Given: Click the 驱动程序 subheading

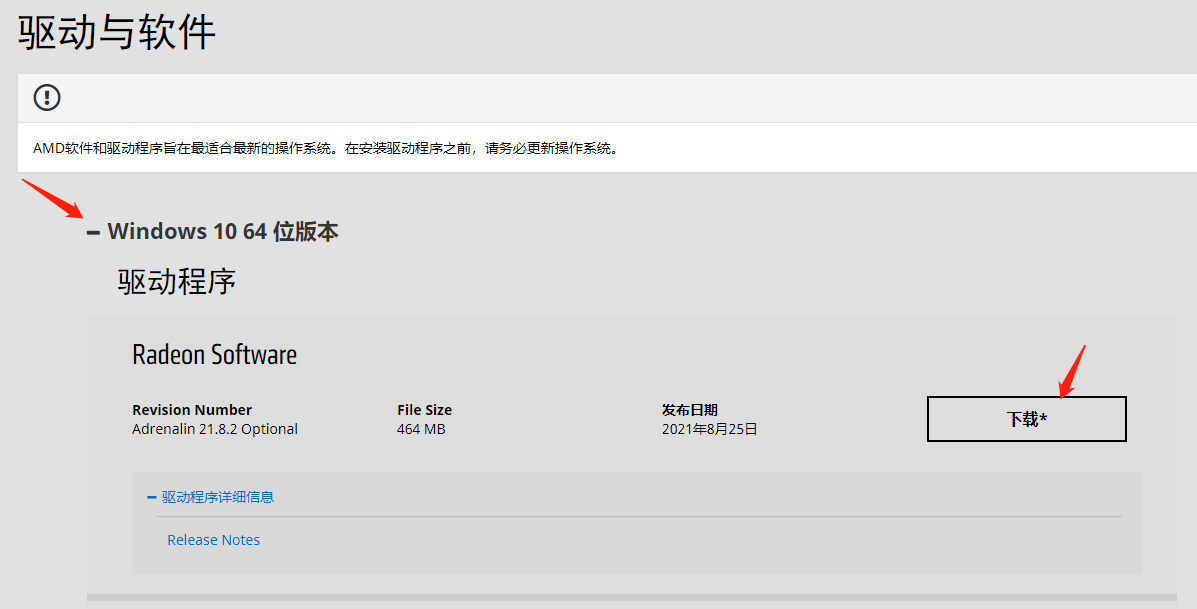Looking at the screenshot, I should pos(176,282).
